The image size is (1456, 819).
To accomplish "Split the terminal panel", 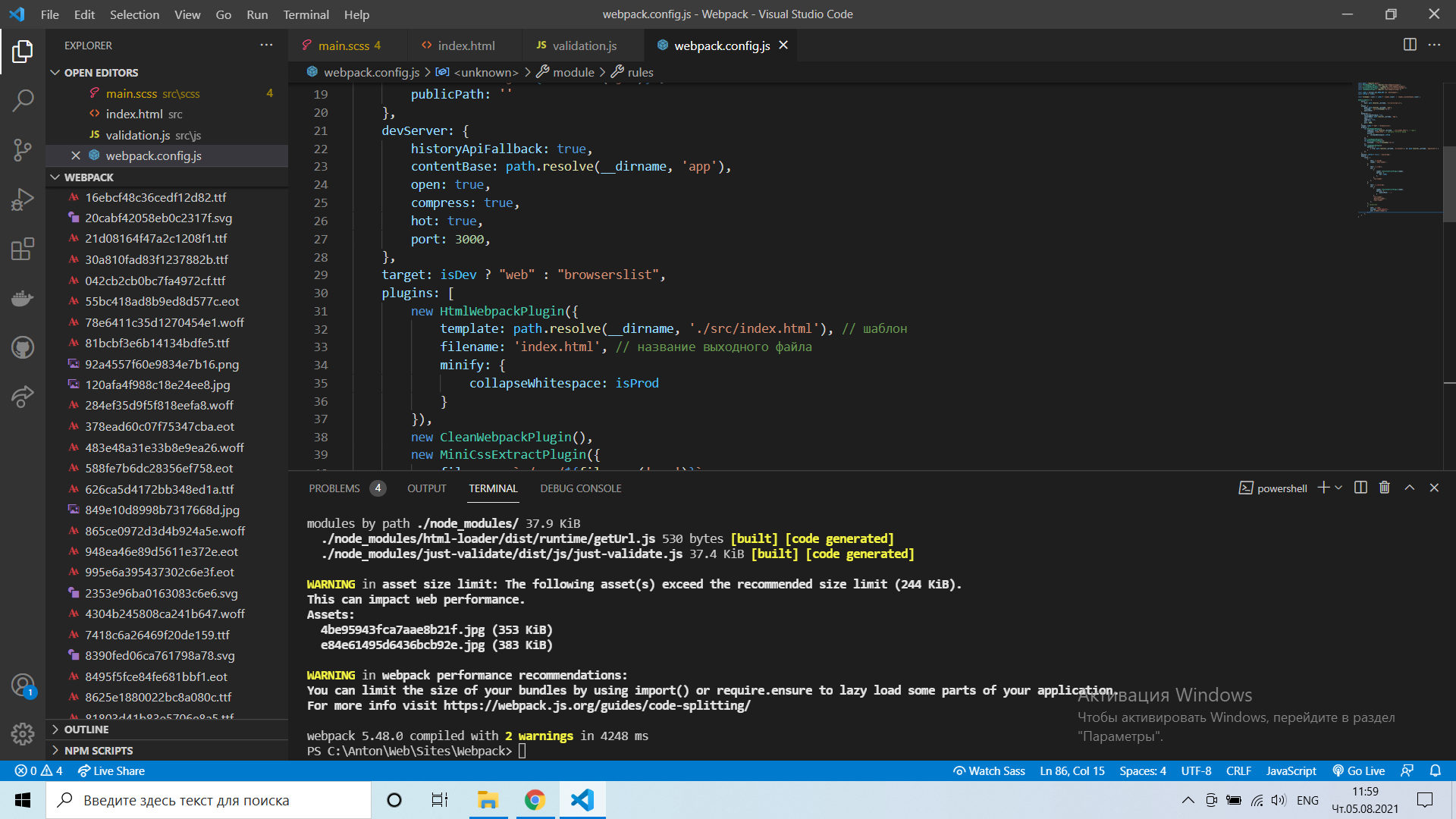I will [1360, 488].
